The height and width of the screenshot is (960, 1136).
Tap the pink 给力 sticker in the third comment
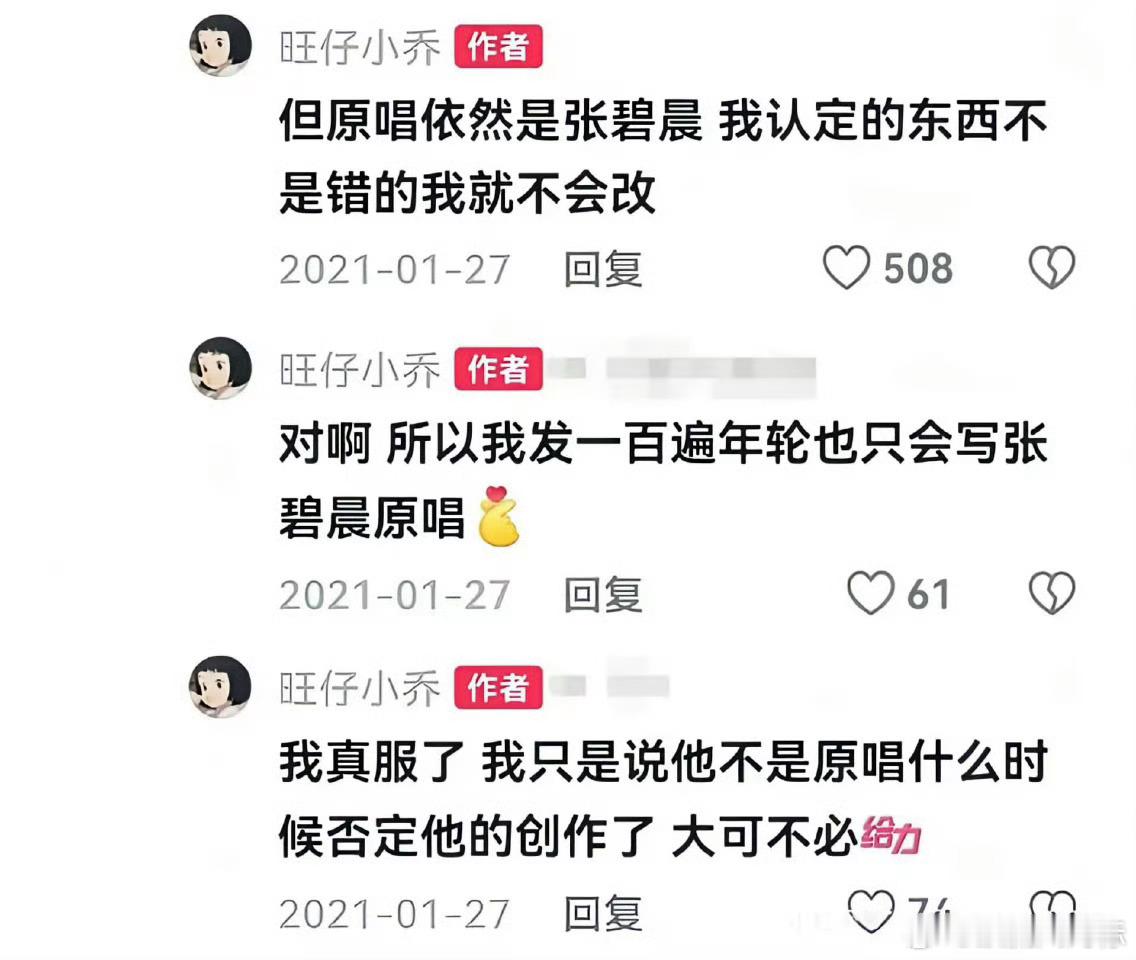tap(890, 835)
